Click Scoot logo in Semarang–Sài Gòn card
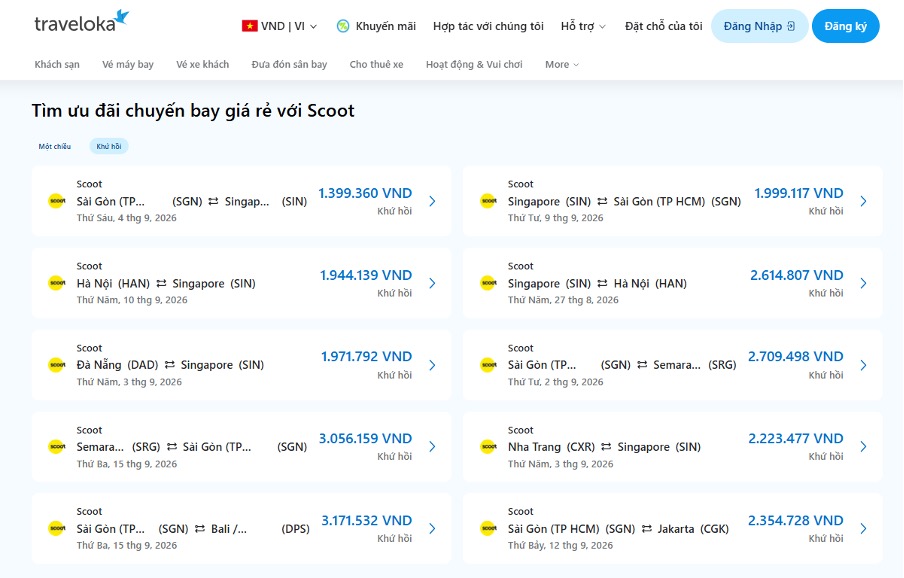The image size is (904, 578). coord(56,447)
